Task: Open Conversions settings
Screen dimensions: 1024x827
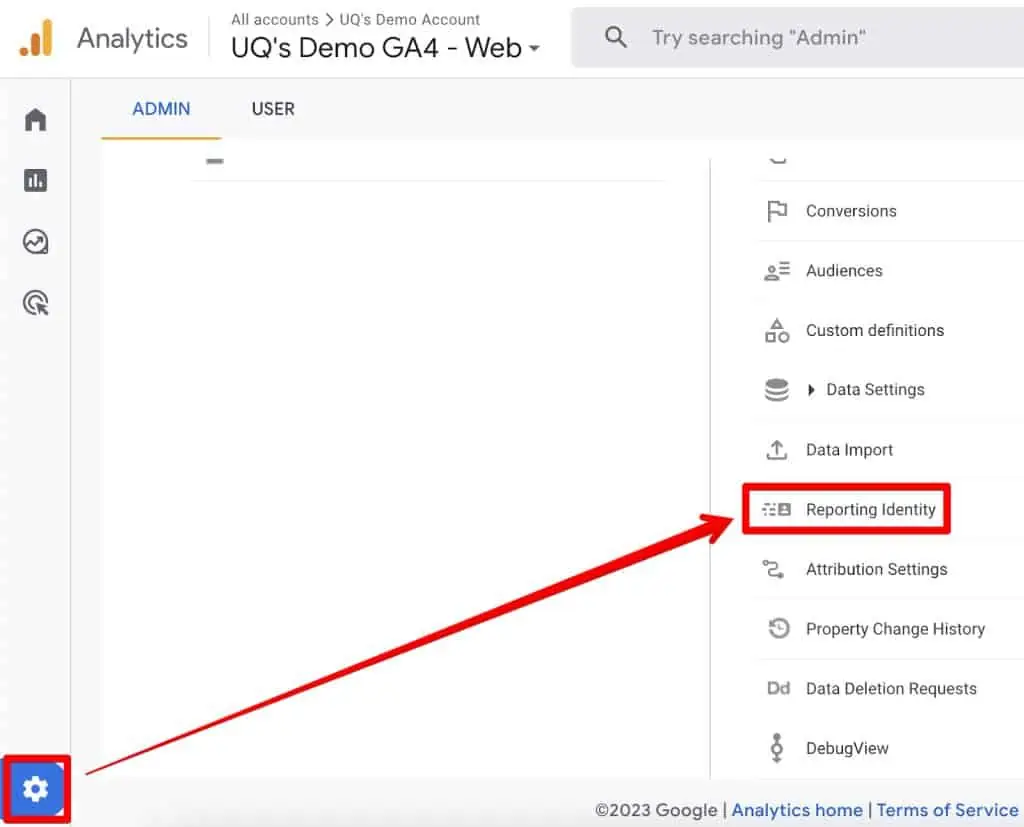Action: 851,211
